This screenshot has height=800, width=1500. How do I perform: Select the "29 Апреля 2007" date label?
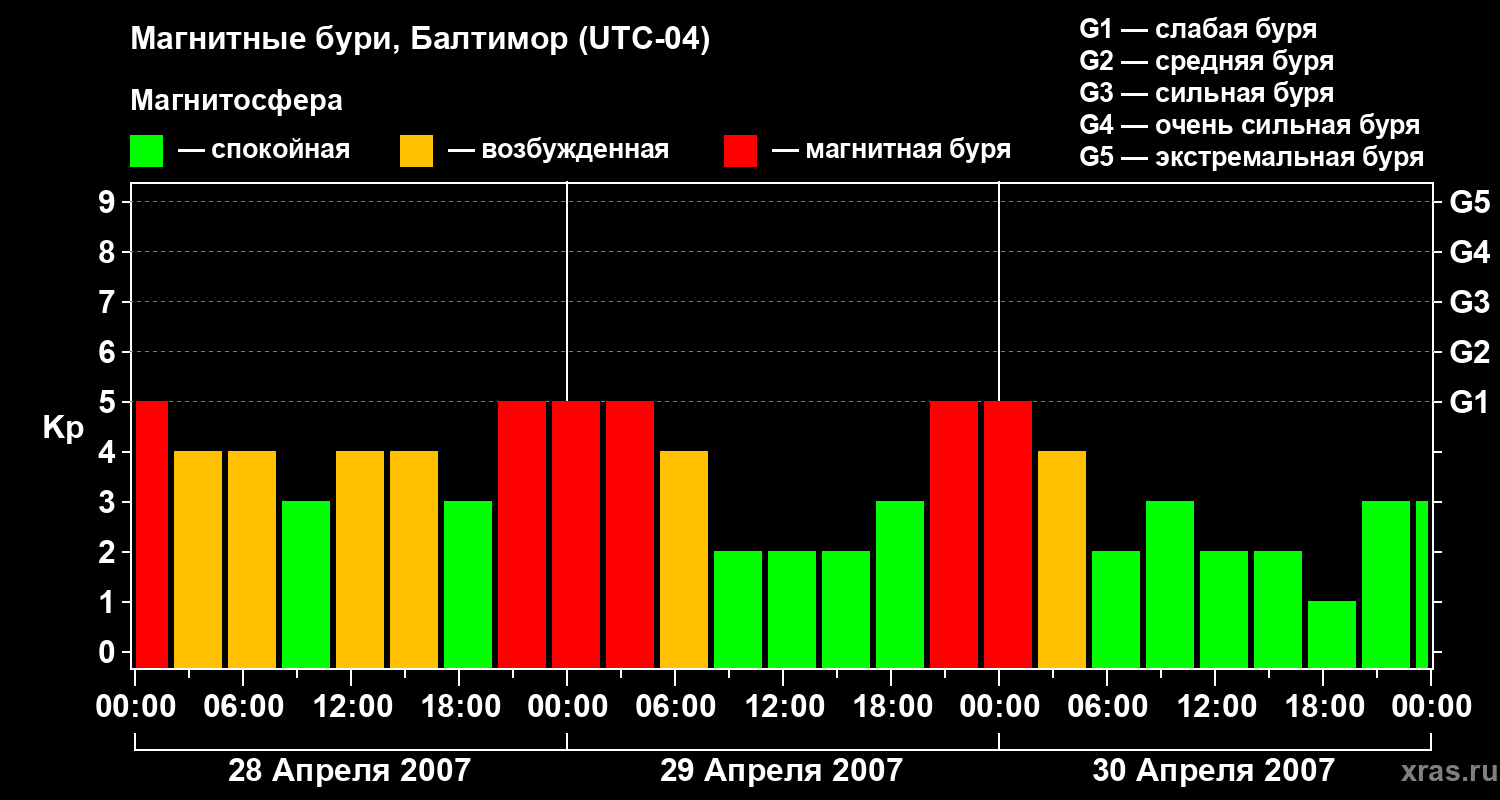click(781, 771)
